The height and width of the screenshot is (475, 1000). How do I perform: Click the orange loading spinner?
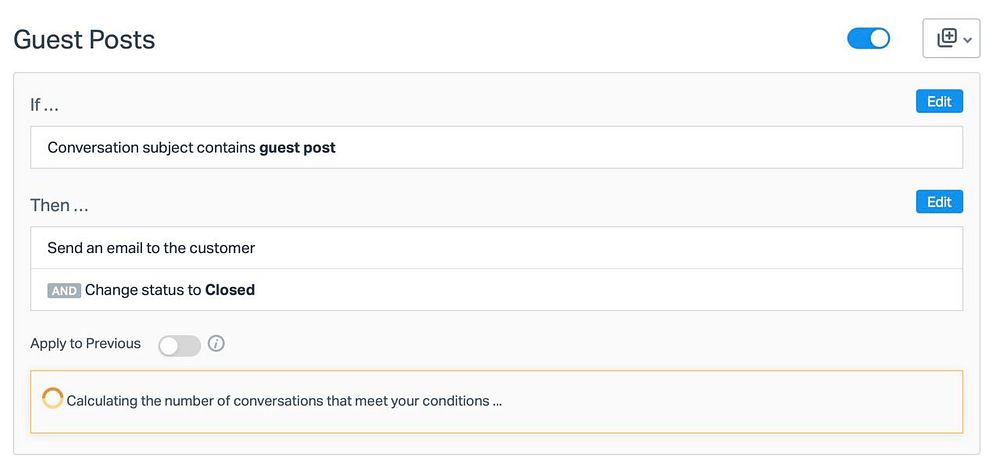pos(53,399)
